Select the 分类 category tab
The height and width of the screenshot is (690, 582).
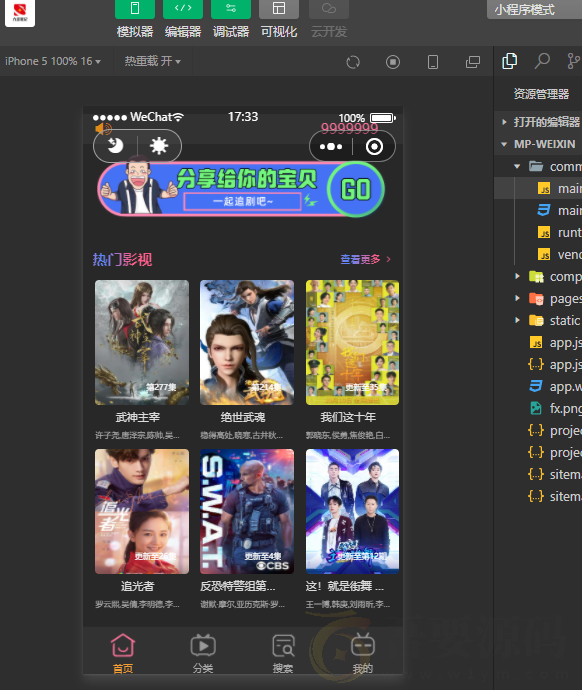[x=203, y=653]
